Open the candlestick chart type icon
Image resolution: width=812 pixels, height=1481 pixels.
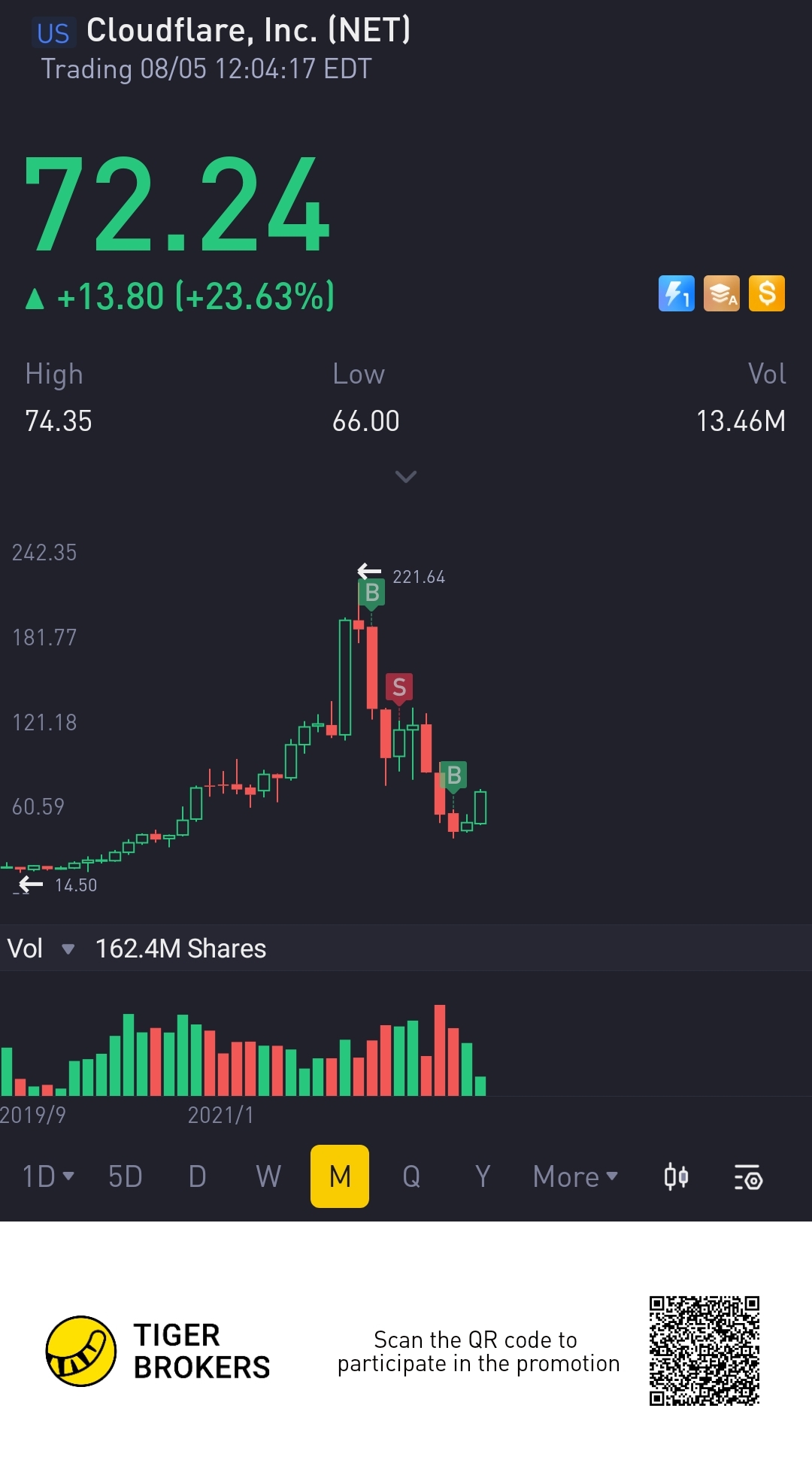(x=676, y=1177)
